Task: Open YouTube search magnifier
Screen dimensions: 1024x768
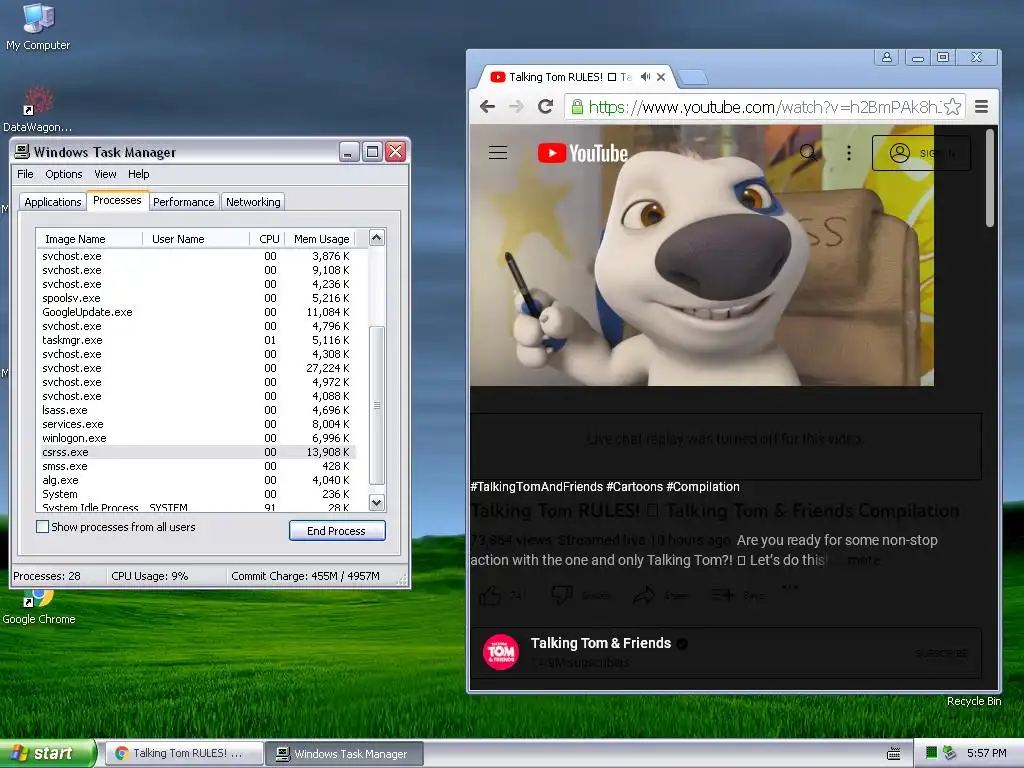Action: pyautogui.click(x=808, y=153)
